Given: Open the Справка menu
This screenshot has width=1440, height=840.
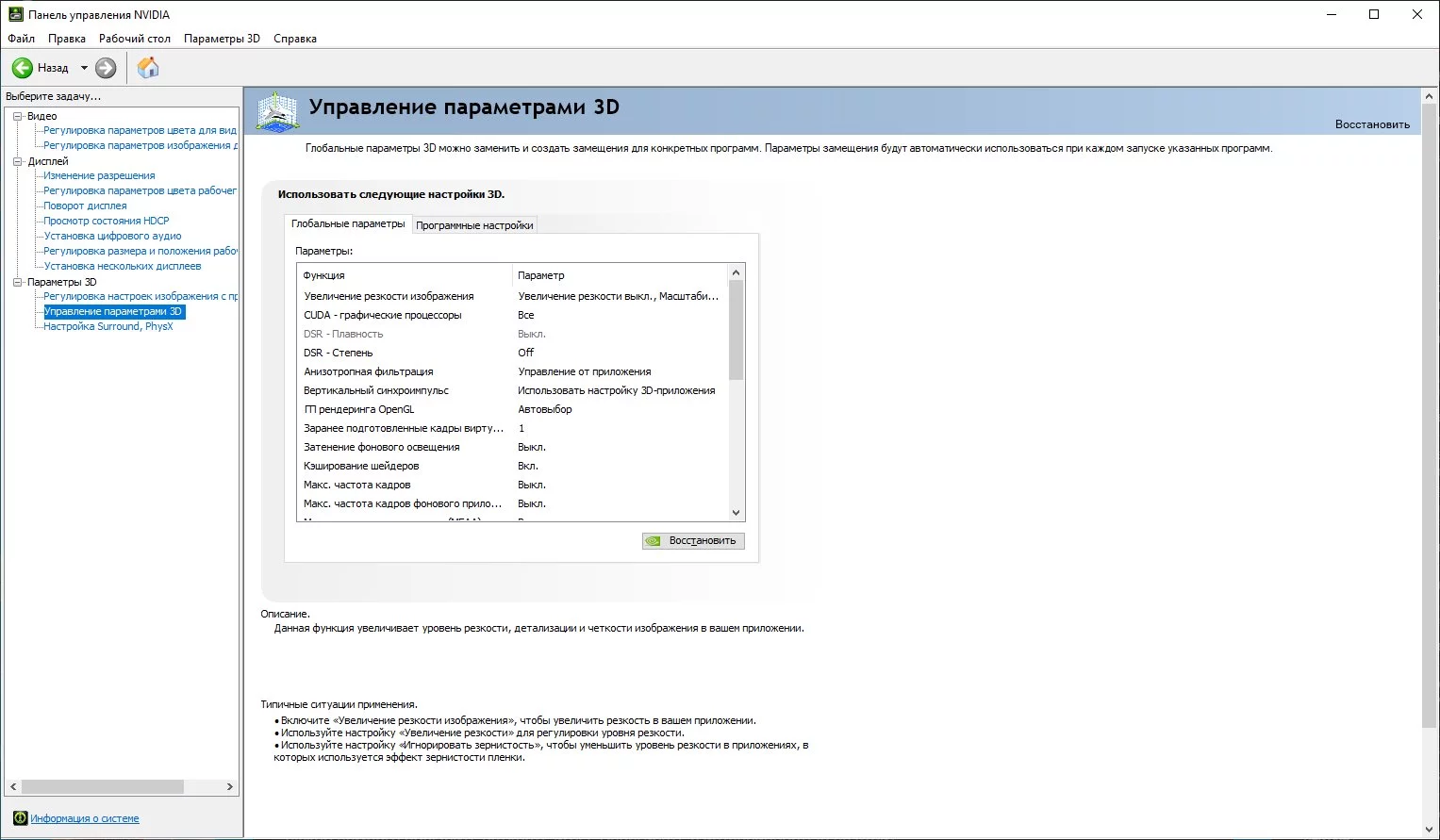Looking at the screenshot, I should [x=295, y=39].
